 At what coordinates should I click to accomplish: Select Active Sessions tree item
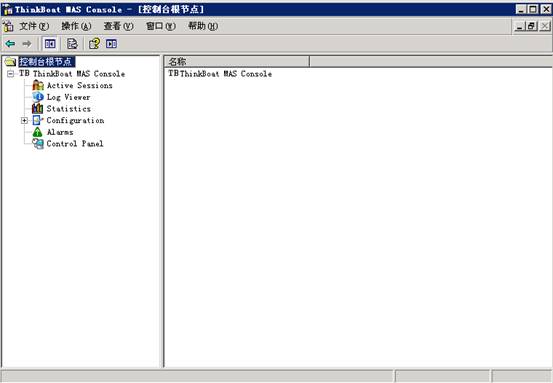click(x=80, y=85)
